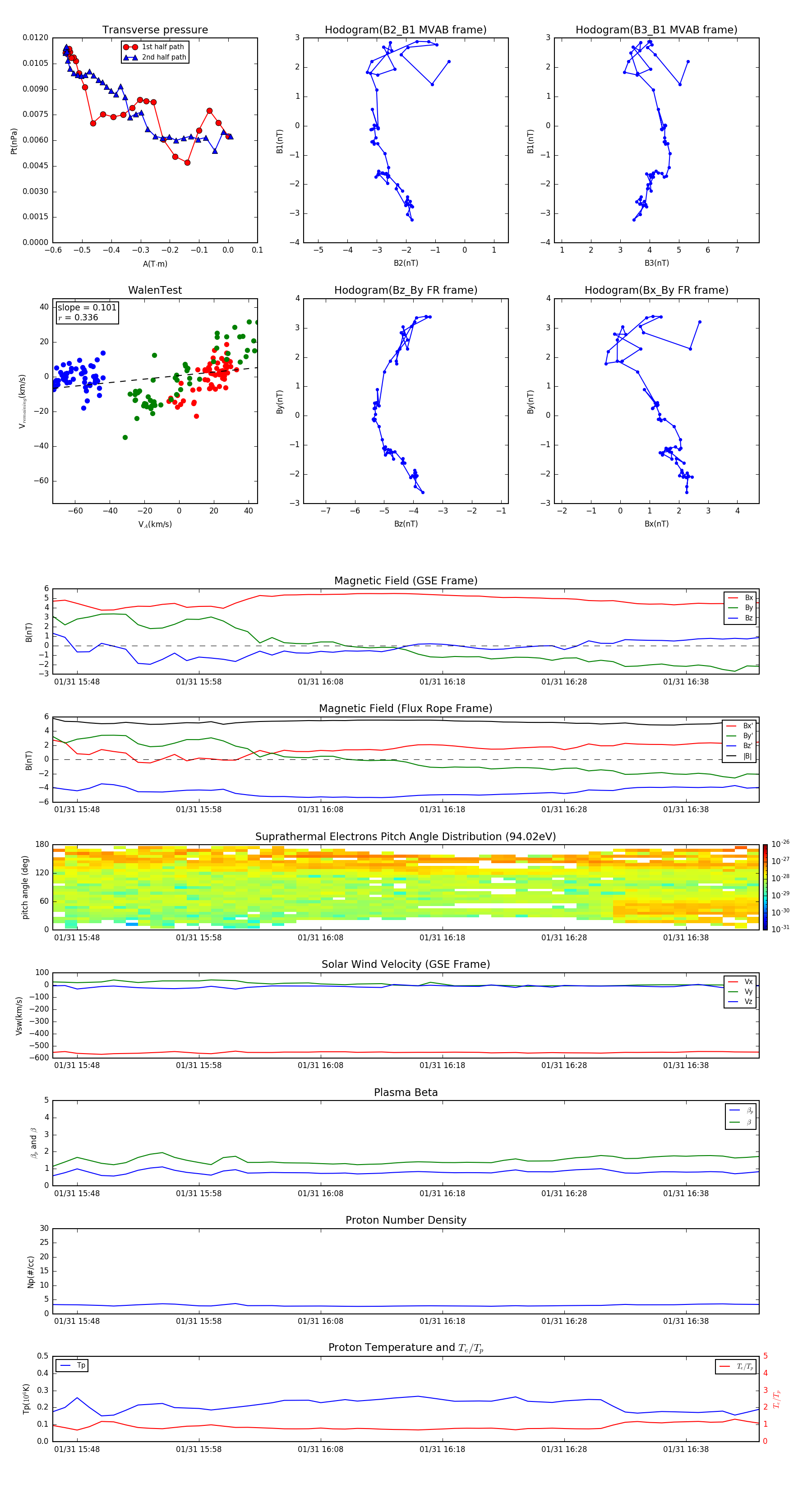The image size is (812, 1489).
Task: Click the 'Bz(nT)' x-axis label
Action: (x=406, y=524)
